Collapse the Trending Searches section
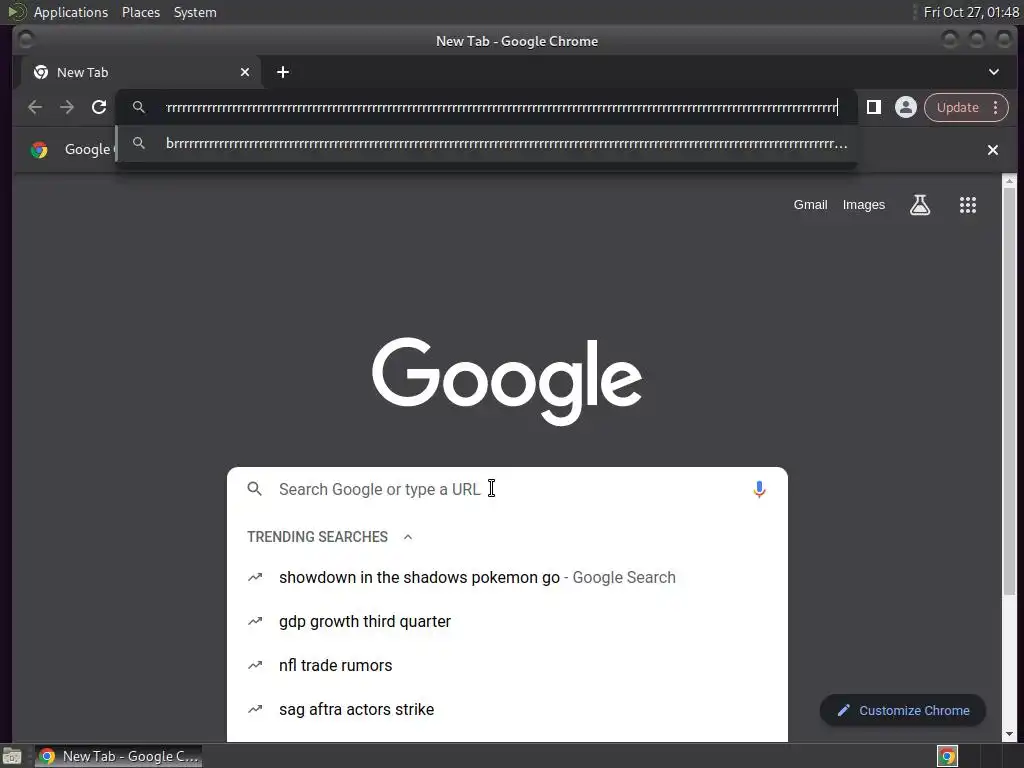 coord(408,537)
